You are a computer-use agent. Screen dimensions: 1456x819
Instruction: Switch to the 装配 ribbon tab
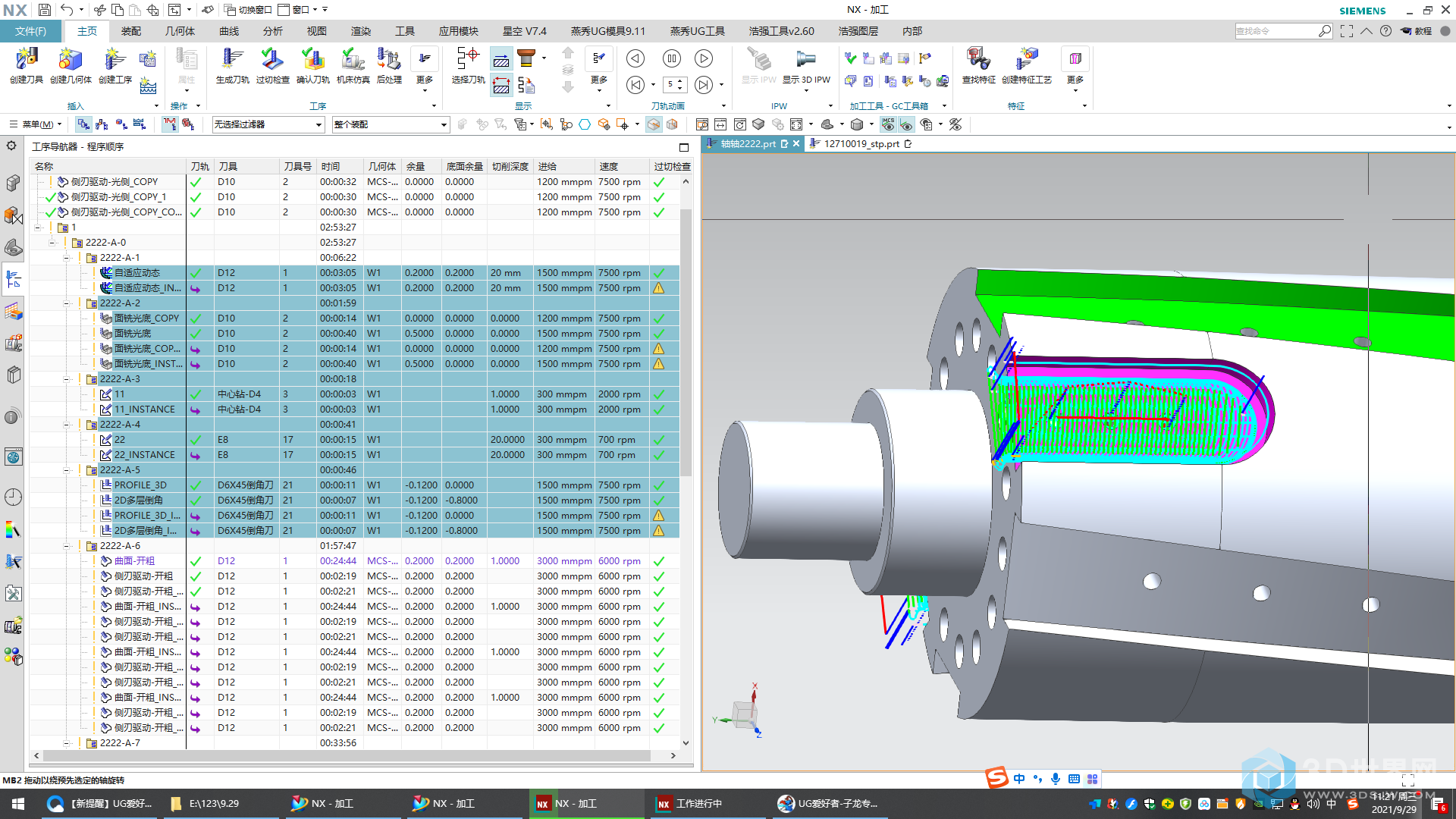[130, 31]
